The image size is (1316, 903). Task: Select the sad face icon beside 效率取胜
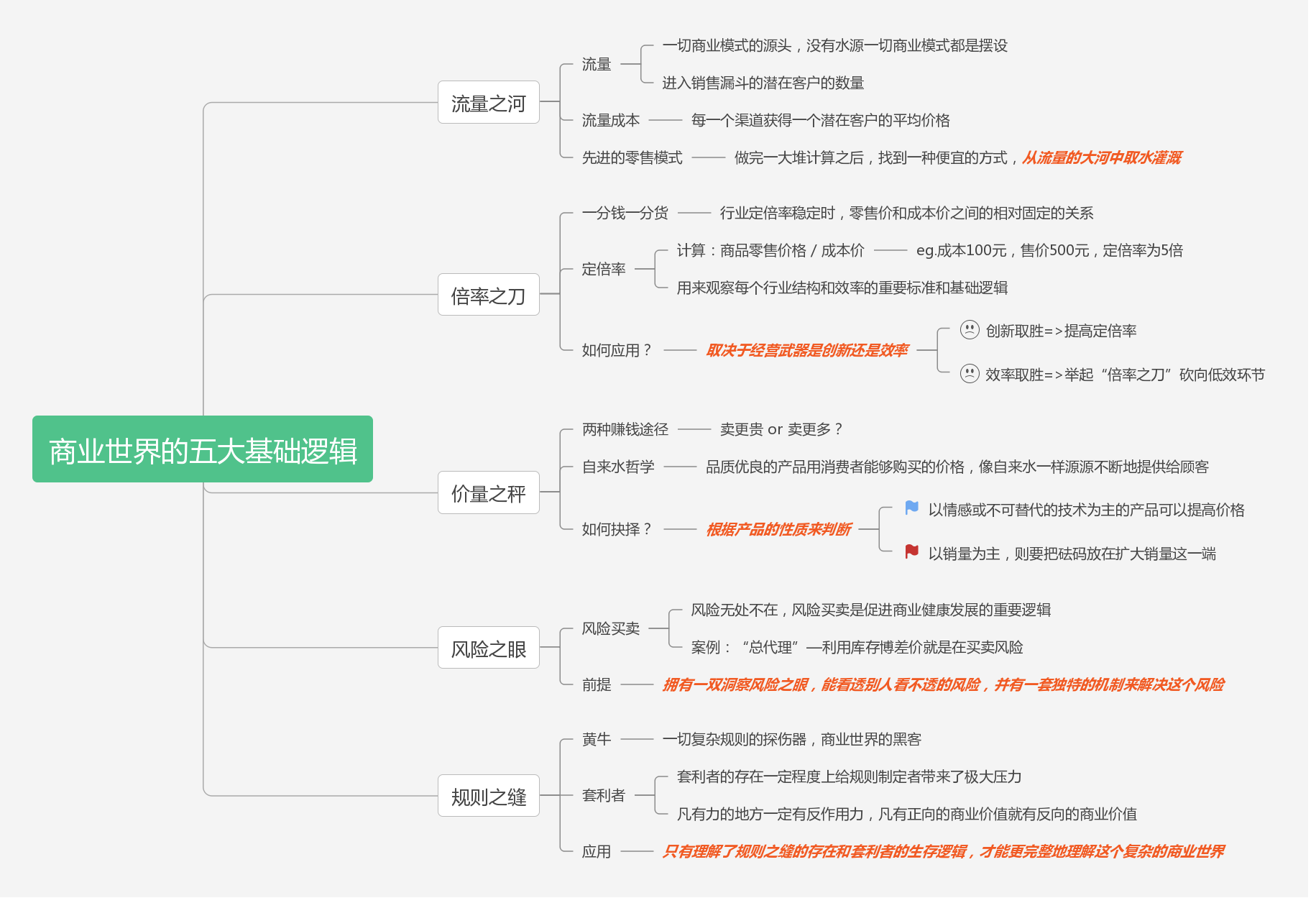pyautogui.click(x=970, y=374)
